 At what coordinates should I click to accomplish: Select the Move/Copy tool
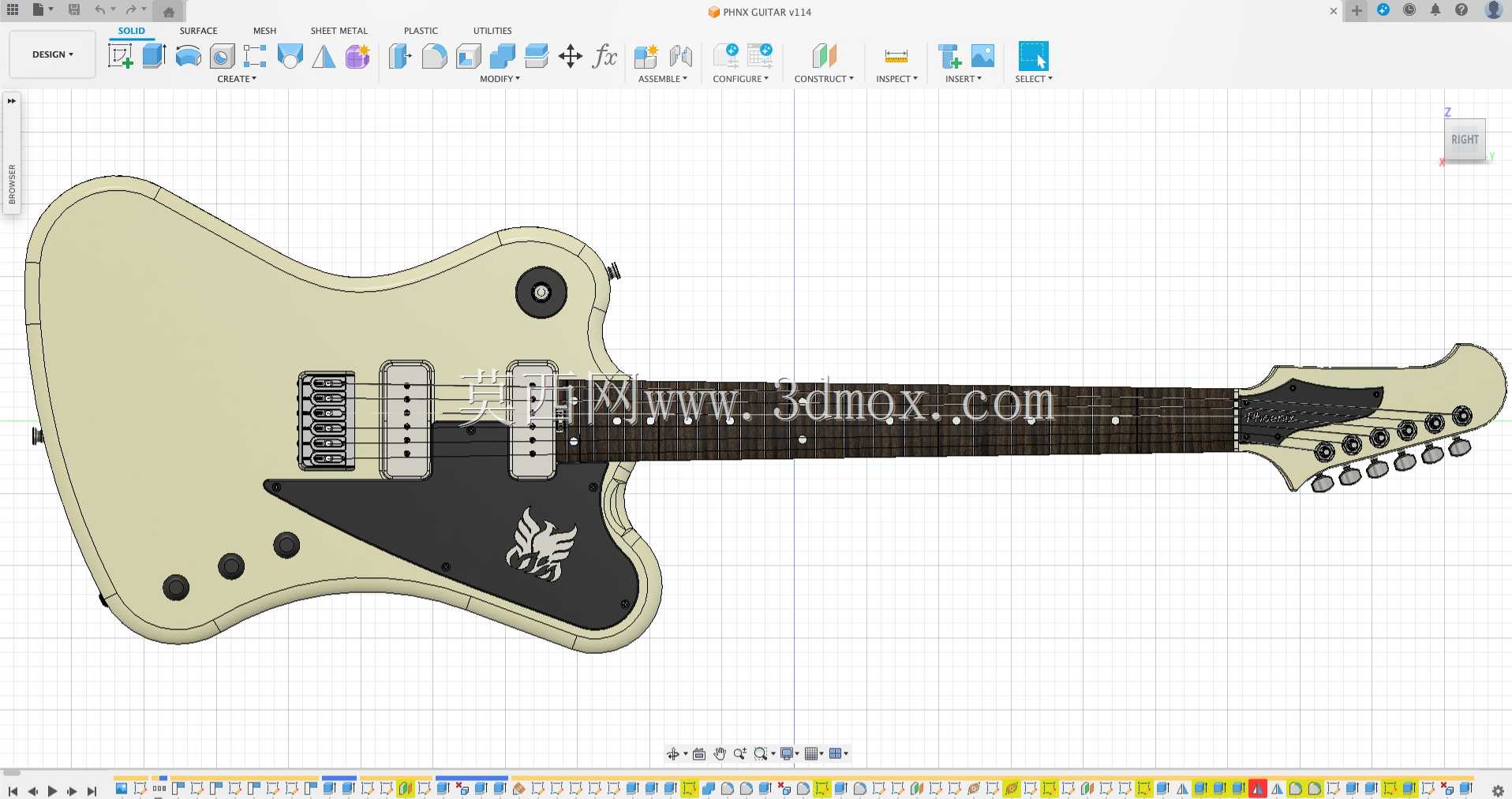pyautogui.click(x=570, y=56)
